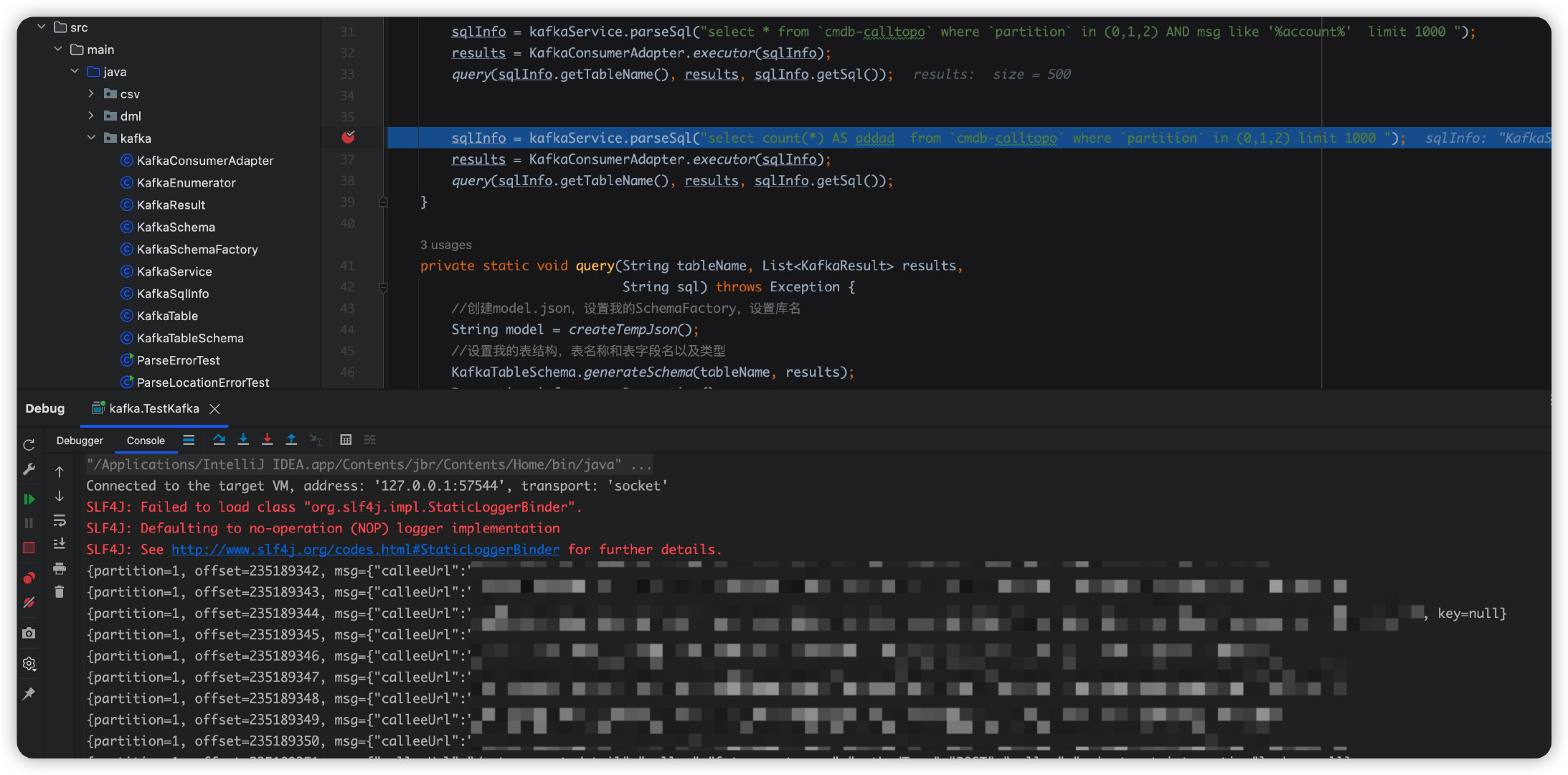The height and width of the screenshot is (775, 1568).
Task: Toggle Mute Breakpoints icon
Action: click(29, 603)
